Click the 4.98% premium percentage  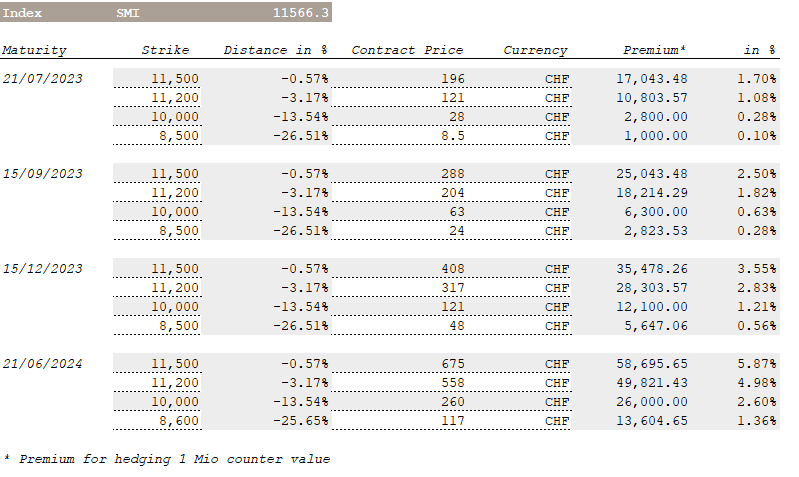coord(756,383)
